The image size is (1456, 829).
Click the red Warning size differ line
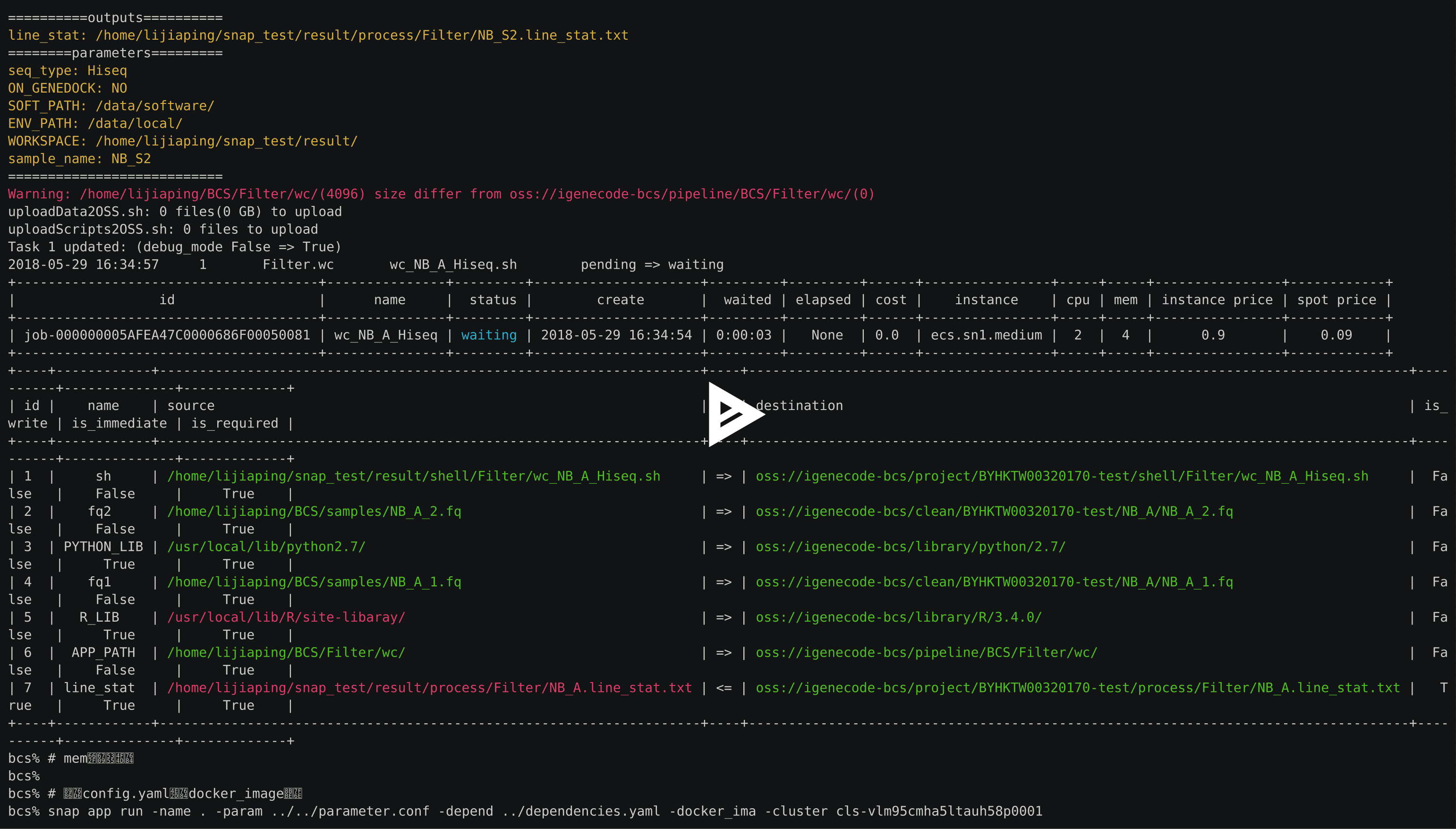pyautogui.click(x=441, y=194)
